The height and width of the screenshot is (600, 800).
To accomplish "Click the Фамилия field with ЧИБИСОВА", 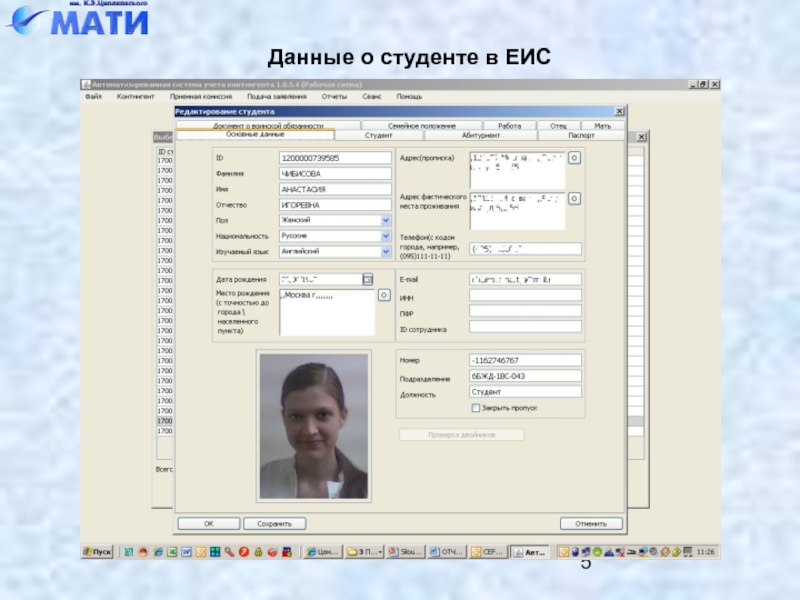I will coord(335,173).
